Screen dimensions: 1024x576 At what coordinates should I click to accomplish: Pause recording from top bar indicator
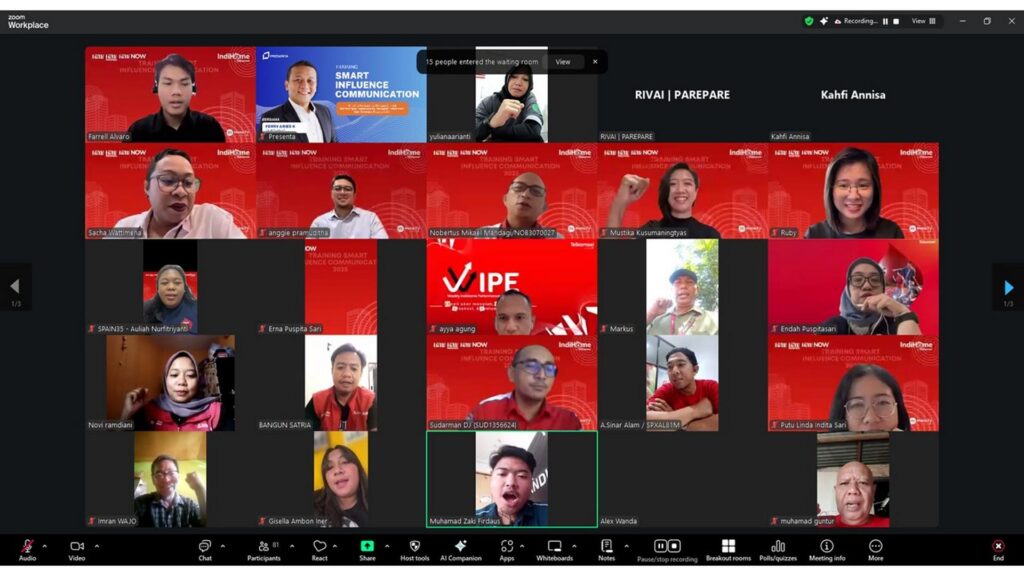[886, 21]
